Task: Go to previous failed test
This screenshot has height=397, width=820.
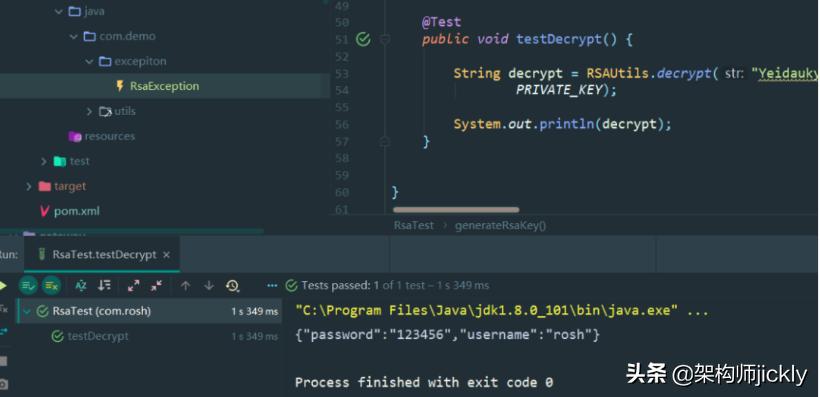Action: coord(186,286)
